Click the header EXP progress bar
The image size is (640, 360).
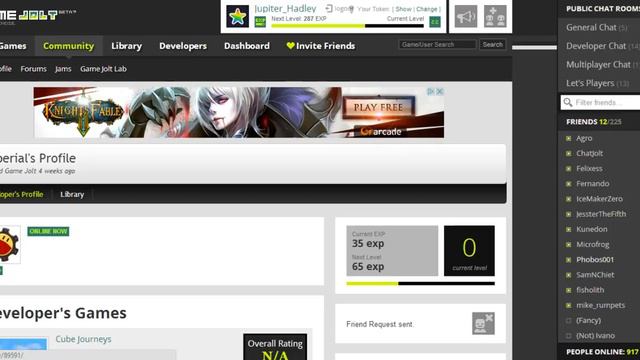pos(348,26)
